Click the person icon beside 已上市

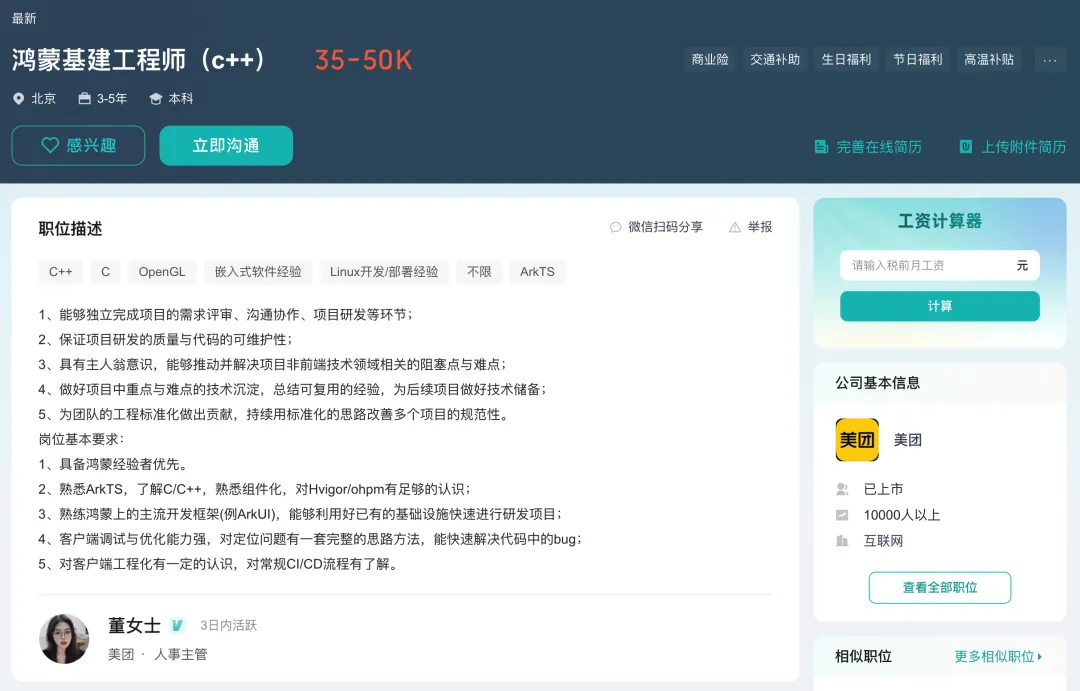click(x=842, y=489)
